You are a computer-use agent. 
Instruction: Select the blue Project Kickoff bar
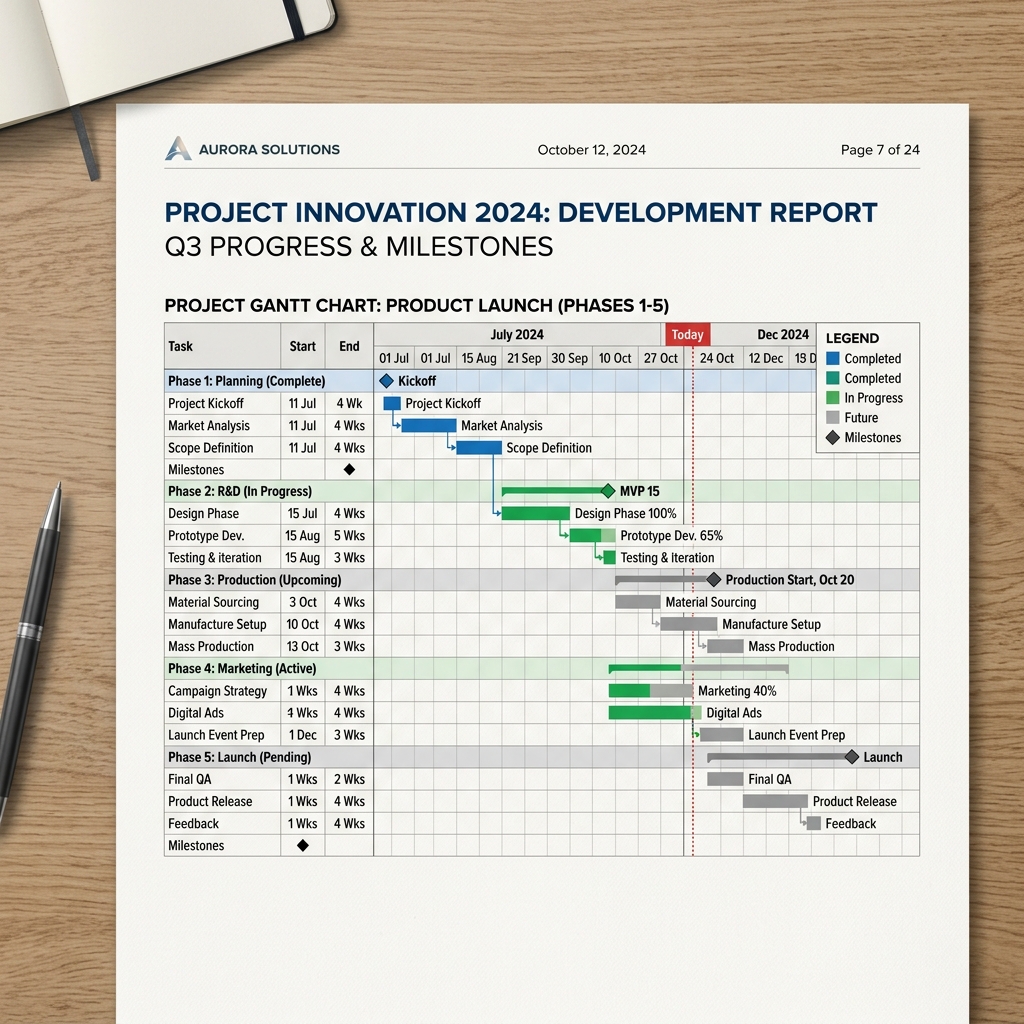tap(392, 404)
